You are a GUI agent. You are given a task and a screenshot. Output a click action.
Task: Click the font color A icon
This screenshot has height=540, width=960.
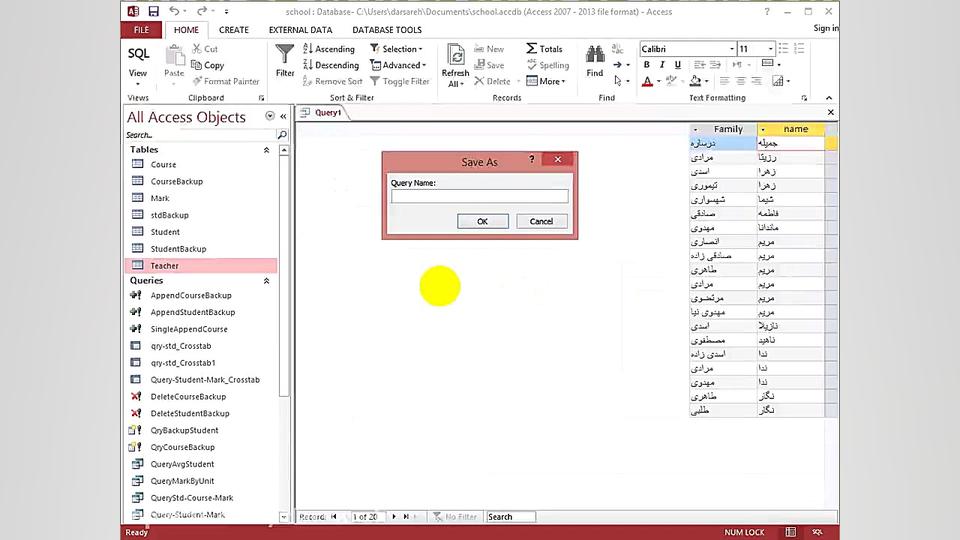[x=647, y=81]
